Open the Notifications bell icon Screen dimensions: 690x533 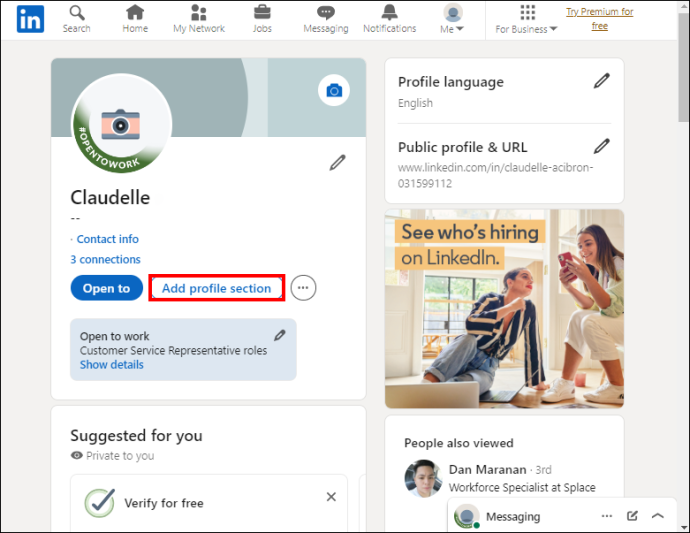point(389,13)
